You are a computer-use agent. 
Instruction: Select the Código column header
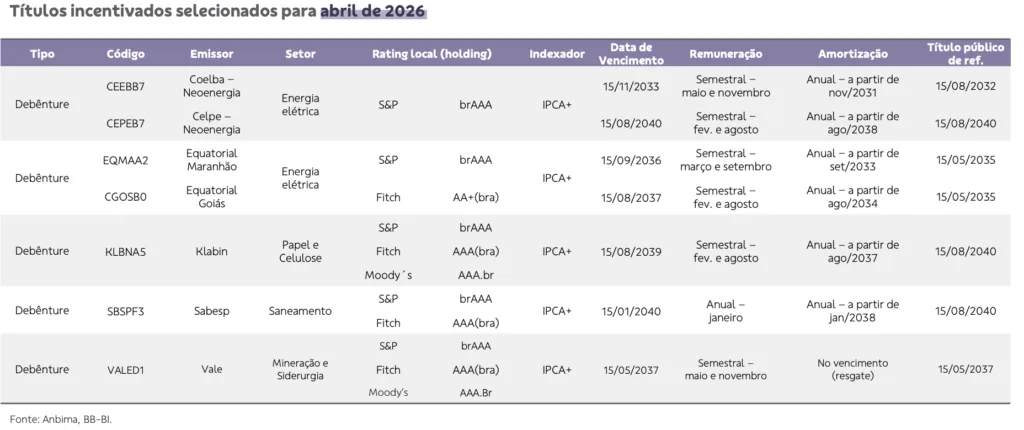[125, 53]
